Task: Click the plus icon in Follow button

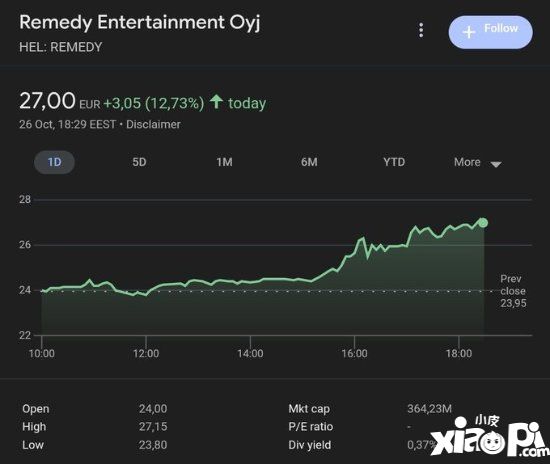Action: (x=469, y=32)
